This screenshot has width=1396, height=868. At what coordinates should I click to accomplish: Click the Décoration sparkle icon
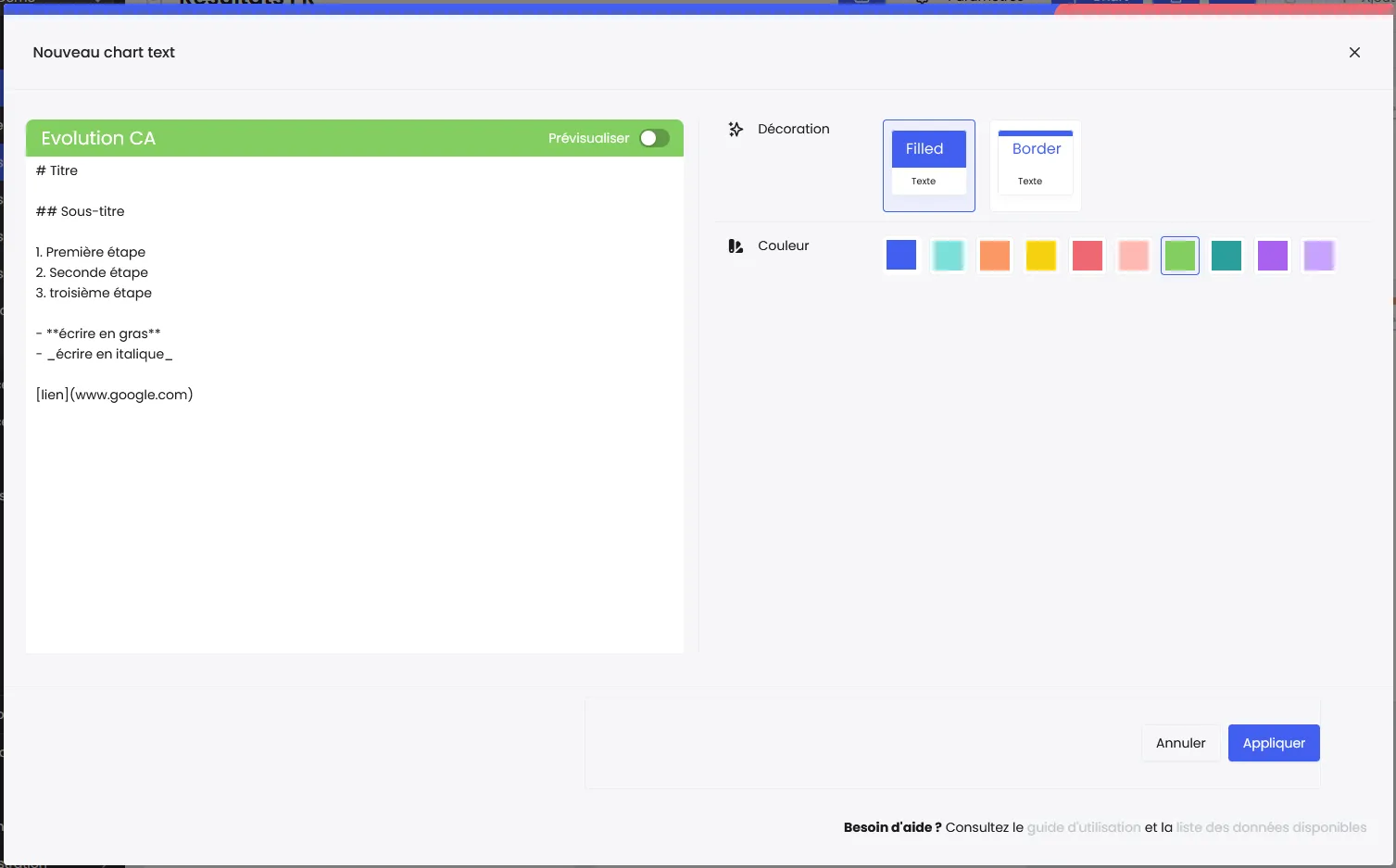pos(736,129)
